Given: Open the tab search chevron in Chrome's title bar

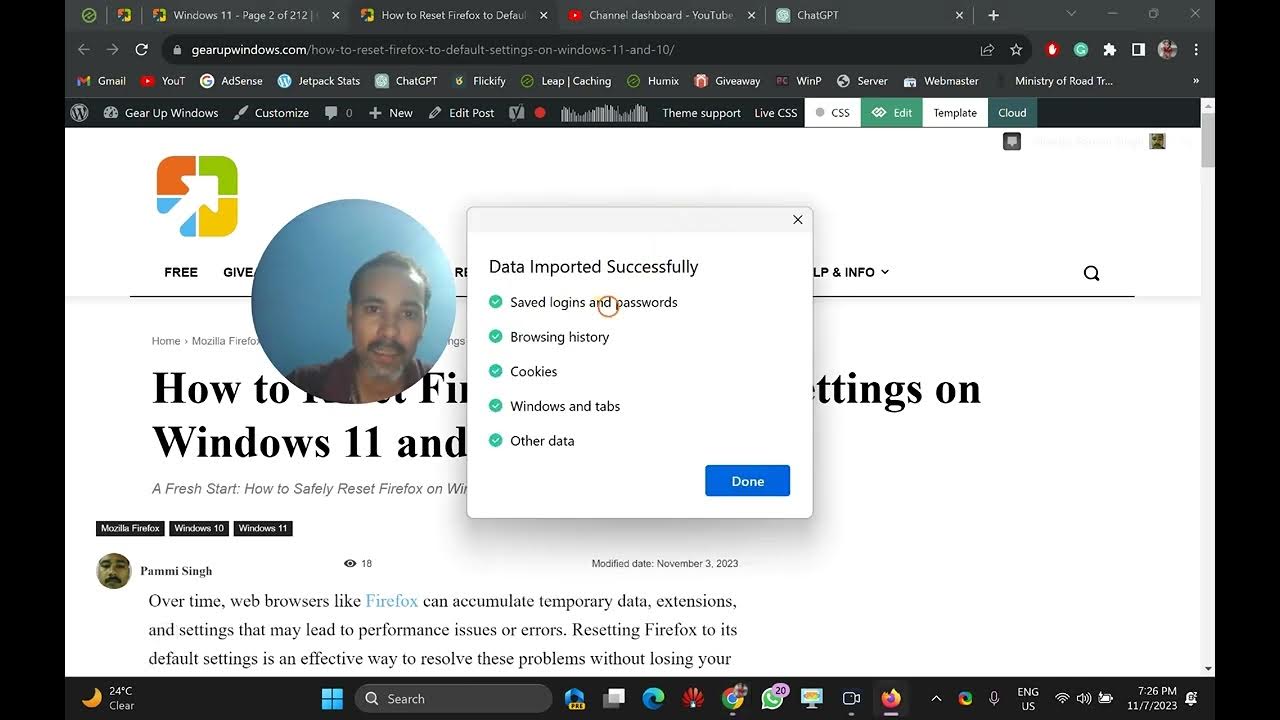Looking at the screenshot, I should pos(1071,14).
